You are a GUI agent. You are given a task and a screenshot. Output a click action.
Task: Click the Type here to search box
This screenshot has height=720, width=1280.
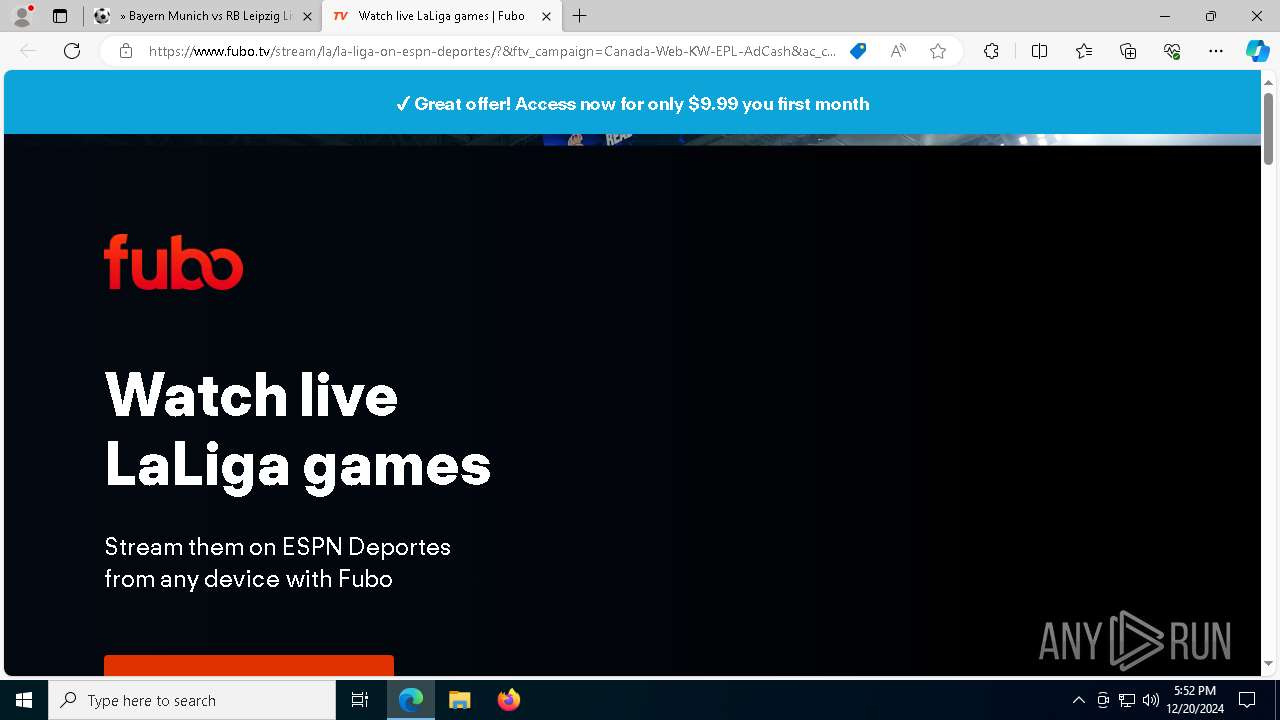coord(192,700)
